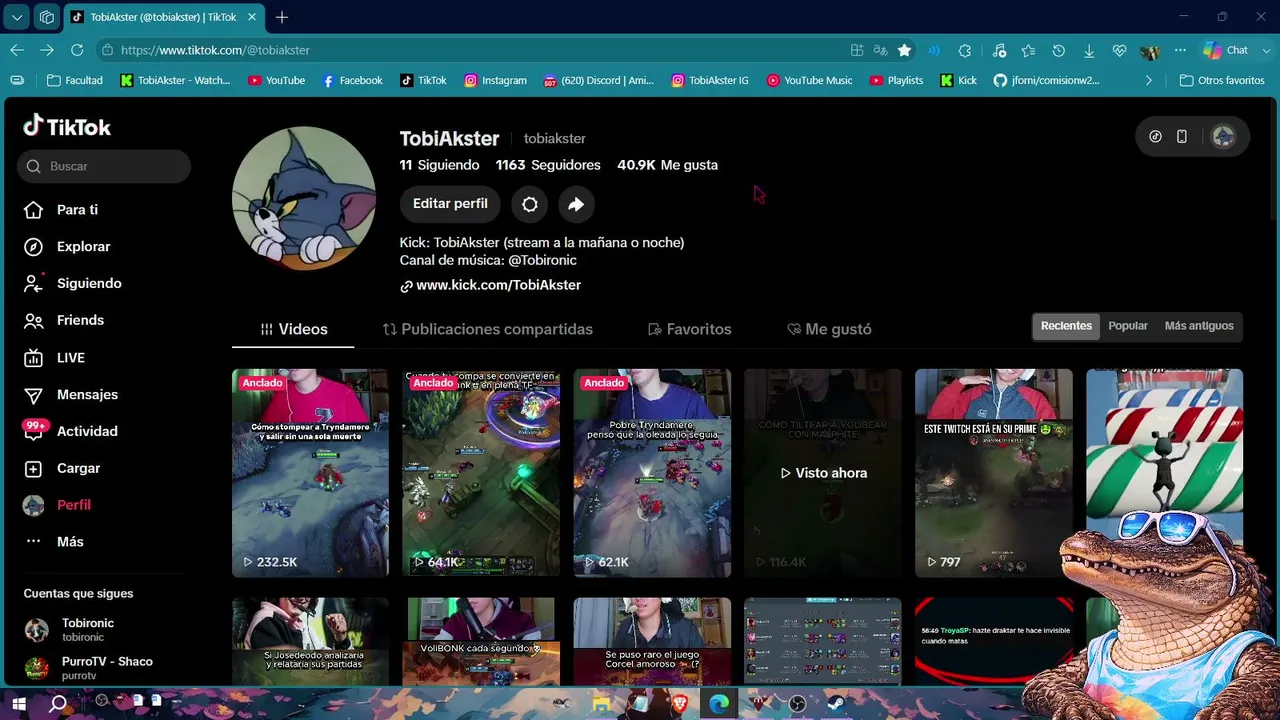
Task: Open the Me gustó tab
Action: click(829, 329)
